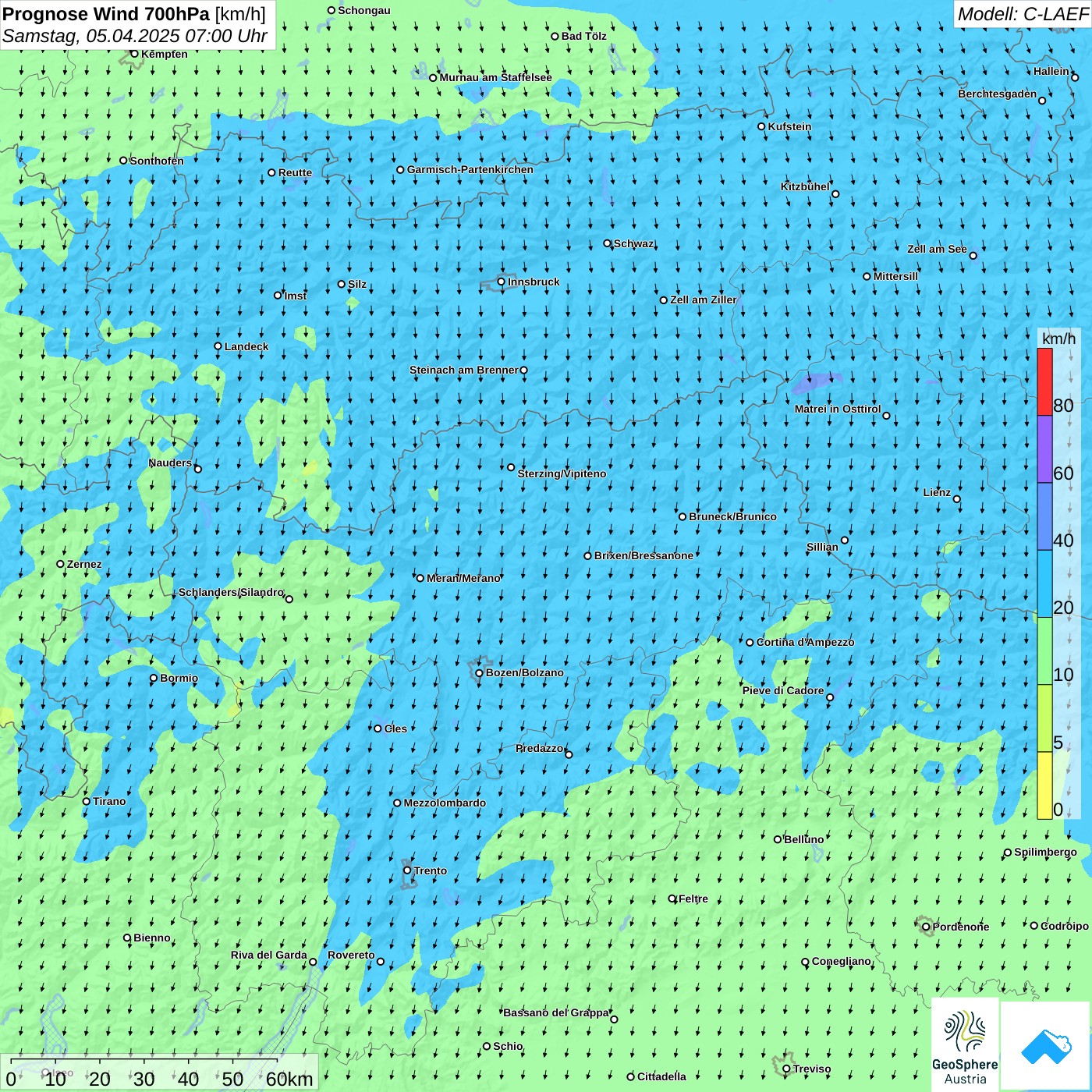Select the blue 40–60 km/h legend segment
The height and width of the screenshot is (1092, 1092).
click(x=1044, y=516)
